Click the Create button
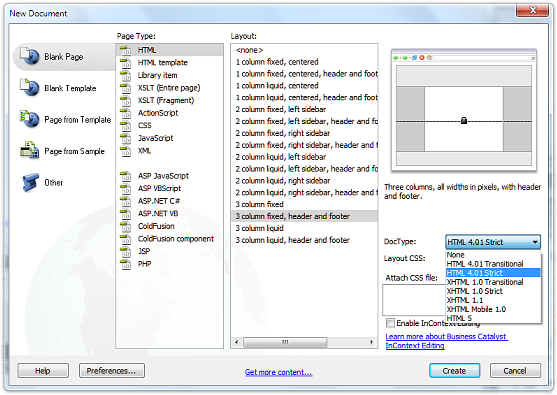557x395 pixels. 454,370
